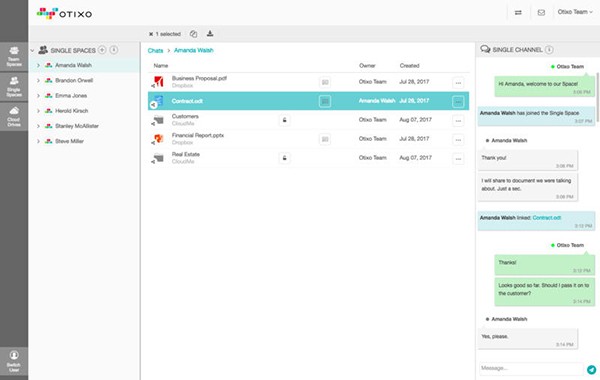
Task: Open the mail envelope icon in header
Action: pyautogui.click(x=541, y=13)
